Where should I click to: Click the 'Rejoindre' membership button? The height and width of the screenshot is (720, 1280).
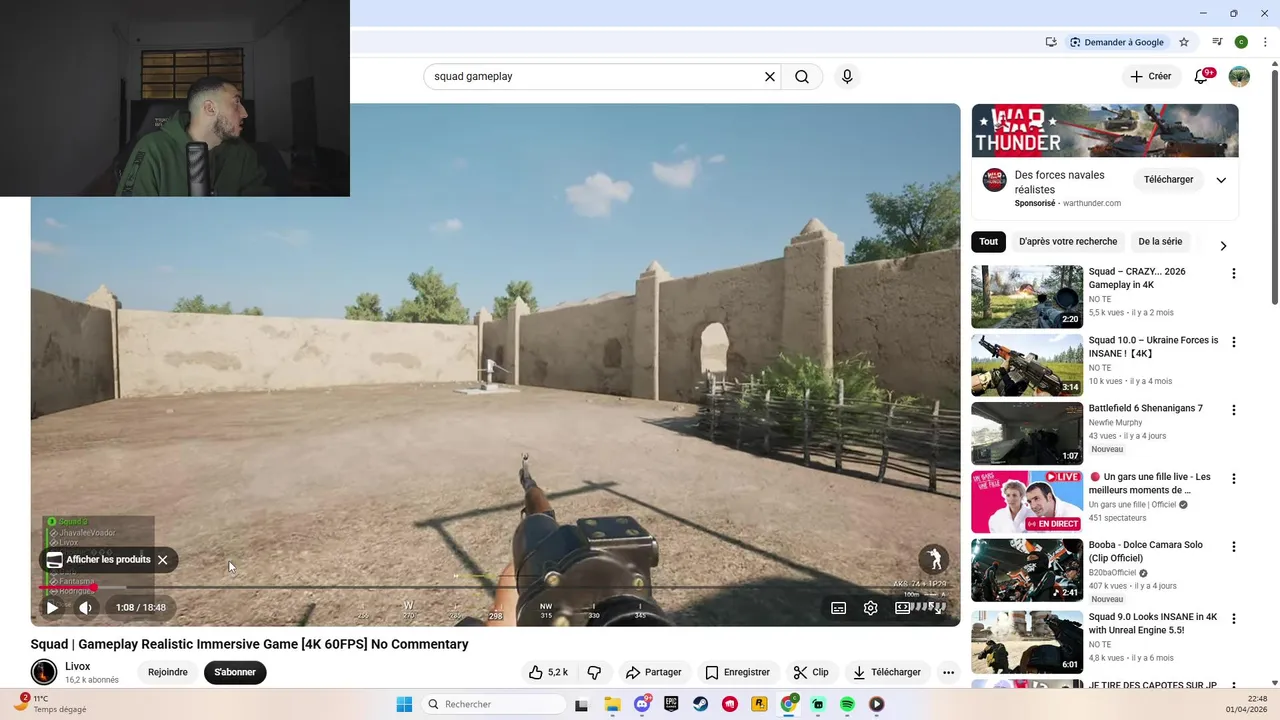(168, 672)
